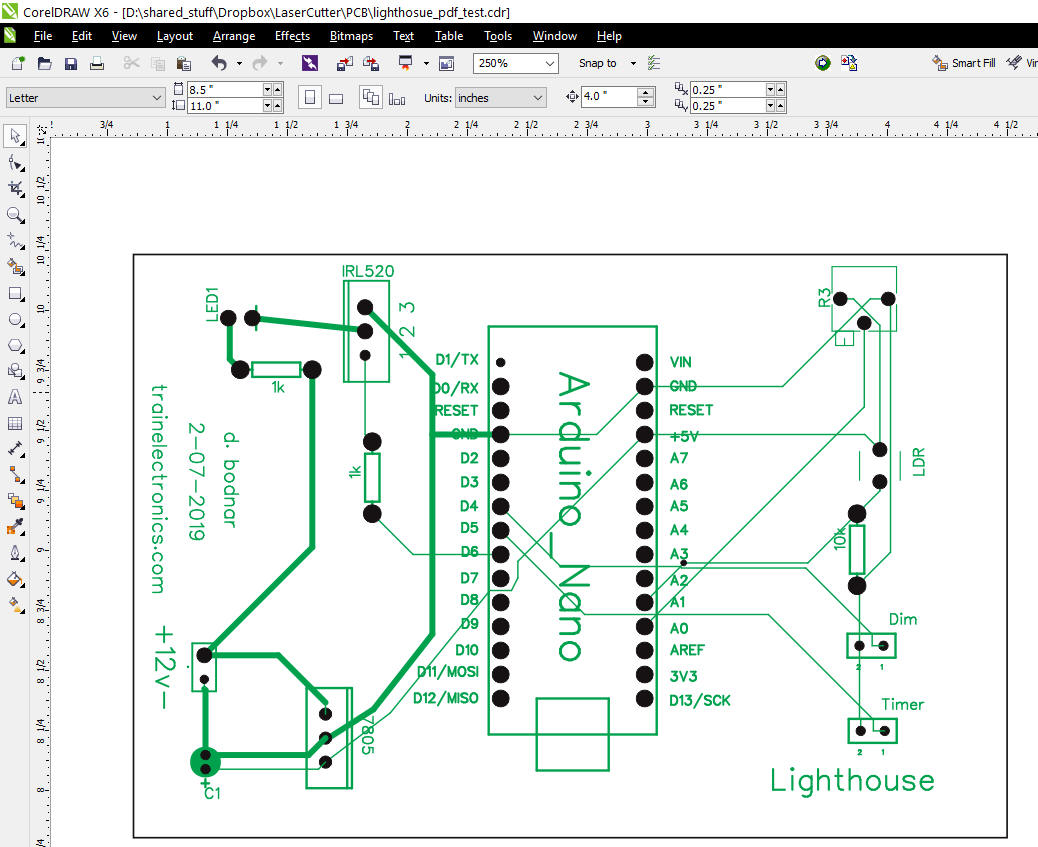1038x847 pixels.
Task: Toggle apply layout to all pages
Action: tap(371, 98)
